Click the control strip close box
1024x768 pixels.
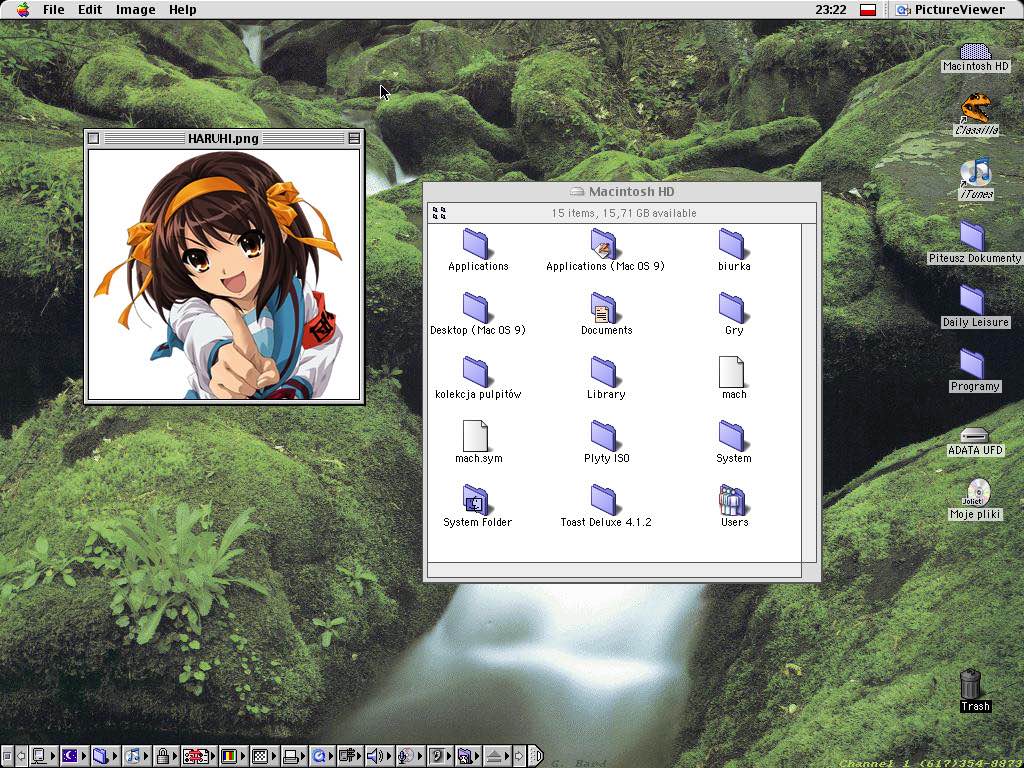(x=7, y=756)
